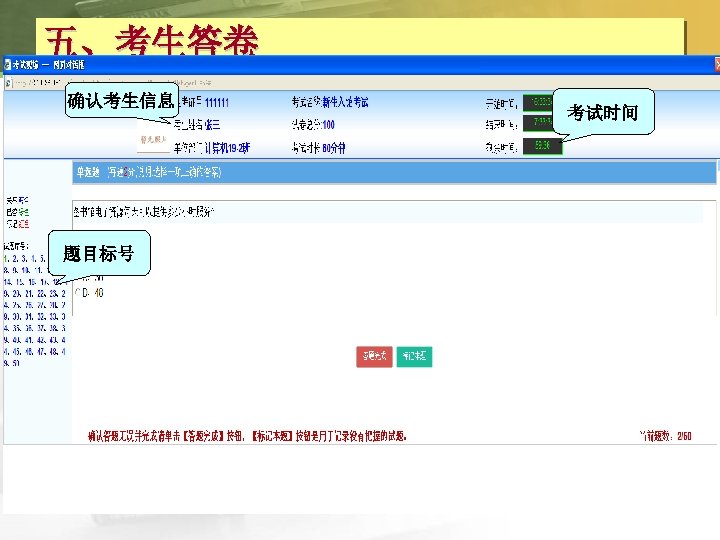Click the candidate ID 111111
The image size is (720, 540).
(x=217, y=102)
